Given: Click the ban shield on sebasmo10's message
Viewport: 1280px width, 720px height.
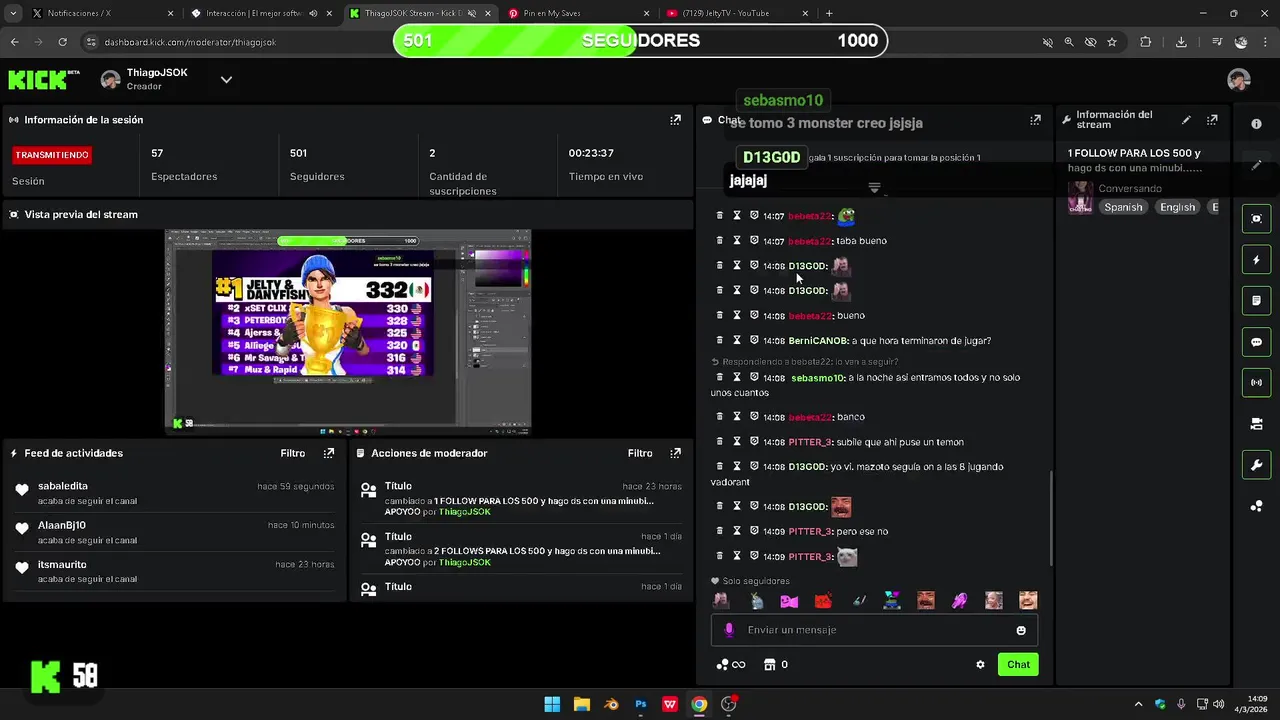Looking at the screenshot, I should click(754, 377).
